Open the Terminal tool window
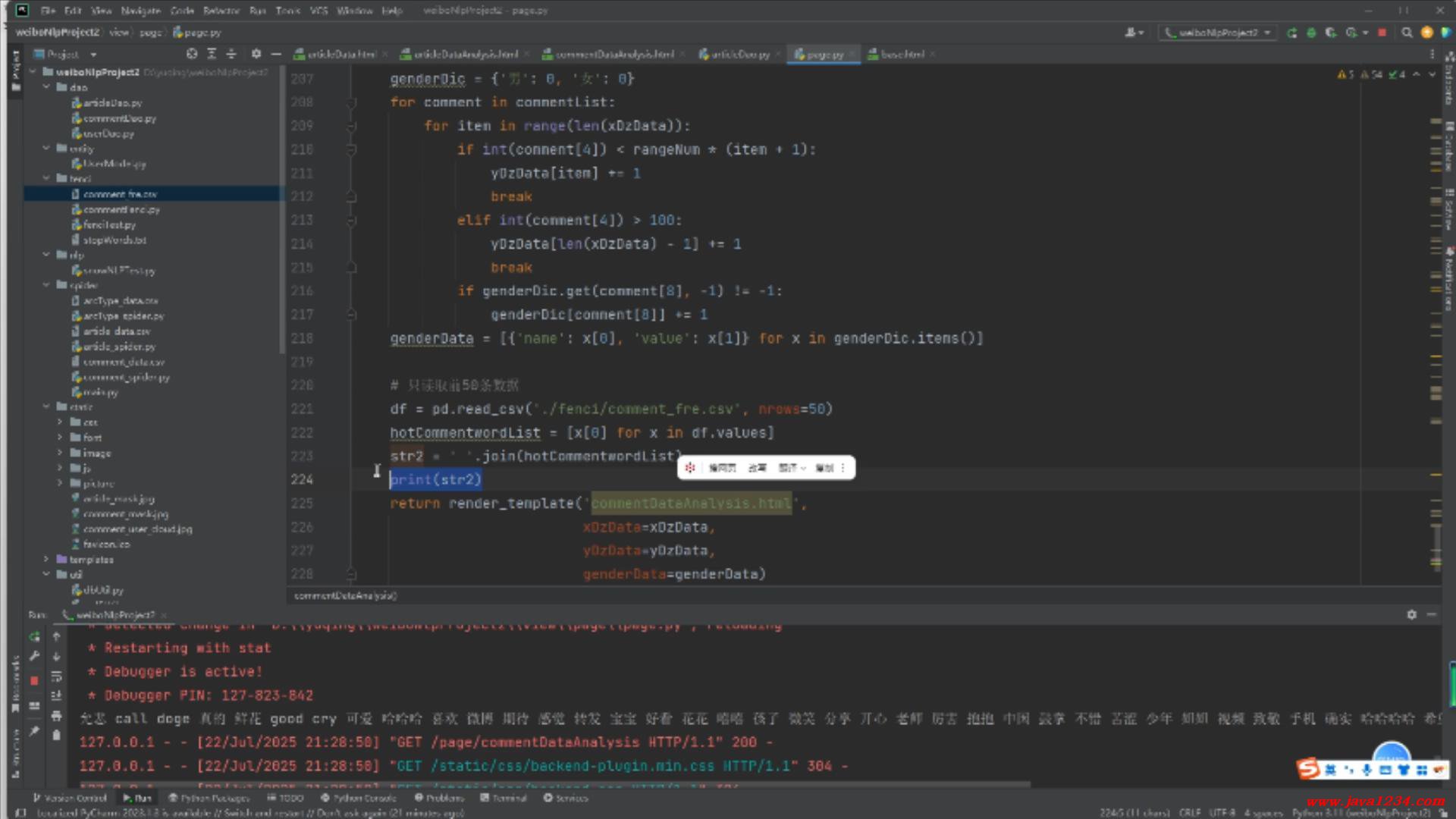Screen dimensions: 1456x819 504,798
